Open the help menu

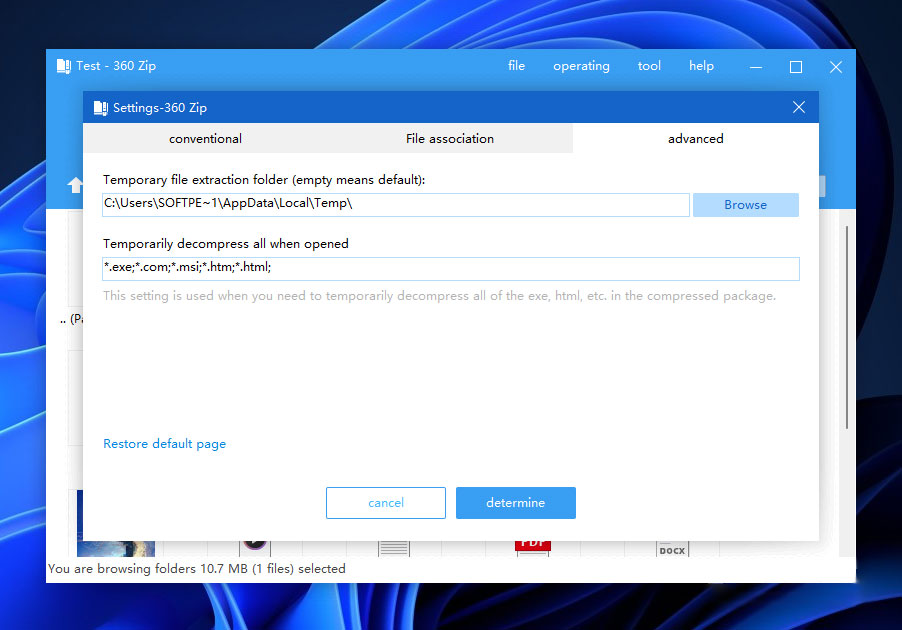[x=701, y=66]
